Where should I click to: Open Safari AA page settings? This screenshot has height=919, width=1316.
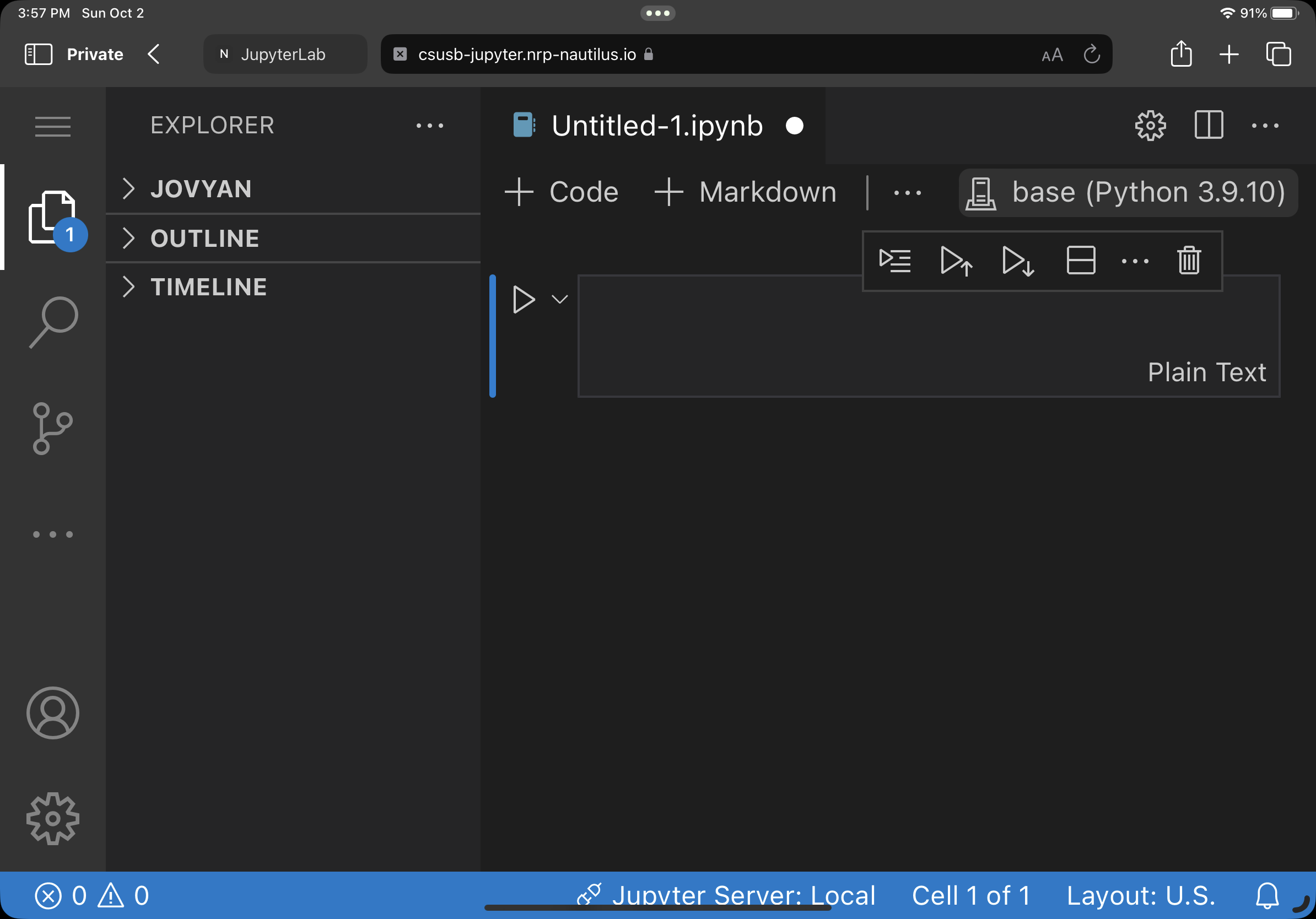pos(1053,55)
